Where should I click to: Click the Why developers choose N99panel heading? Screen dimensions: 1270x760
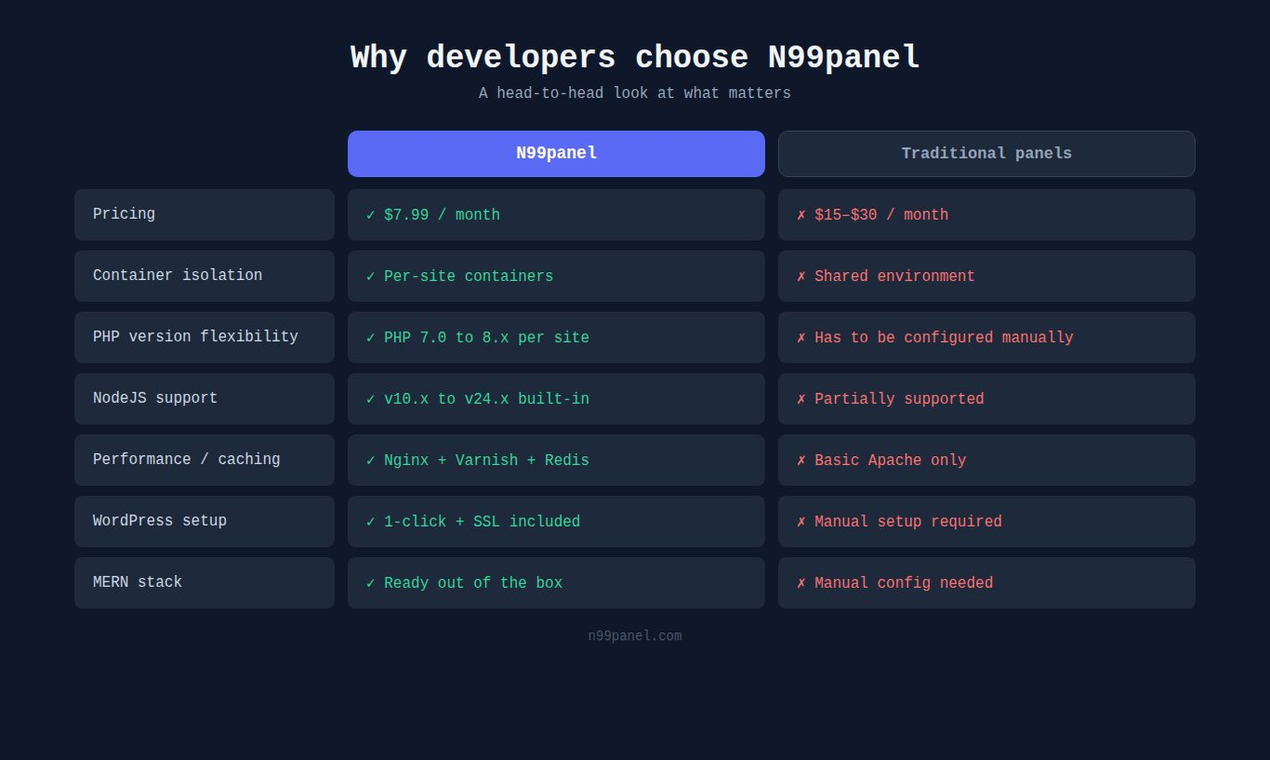point(635,58)
